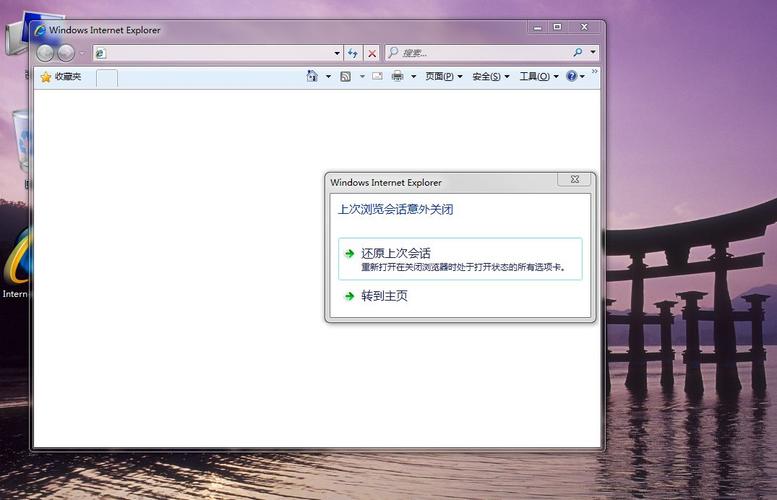777x500 pixels.
Task: Choose Restore last session (还原上次会话)
Action: pyautogui.click(x=460, y=259)
